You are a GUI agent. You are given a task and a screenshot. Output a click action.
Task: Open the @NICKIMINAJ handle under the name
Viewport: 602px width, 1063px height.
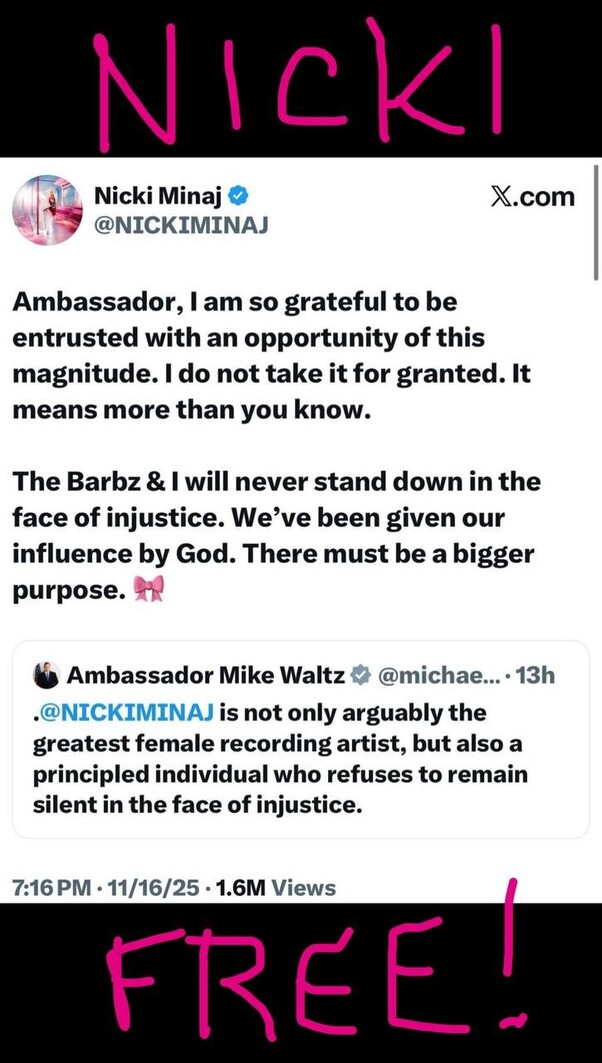click(x=181, y=226)
